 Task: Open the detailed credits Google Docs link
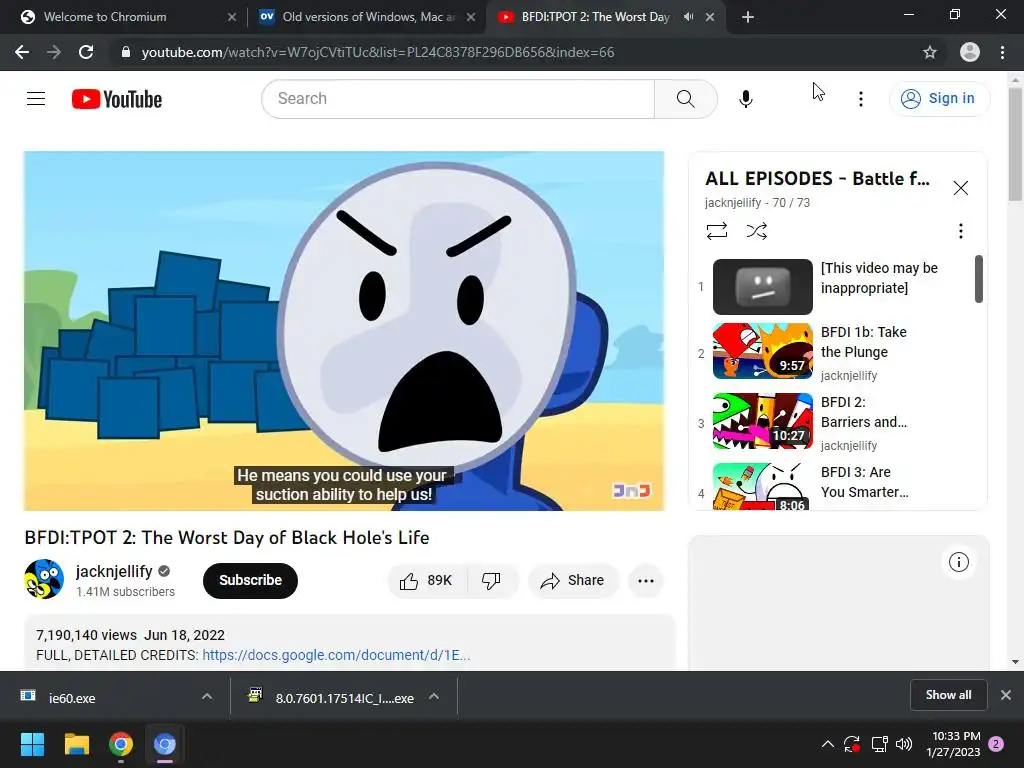click(x=336, y=655)
